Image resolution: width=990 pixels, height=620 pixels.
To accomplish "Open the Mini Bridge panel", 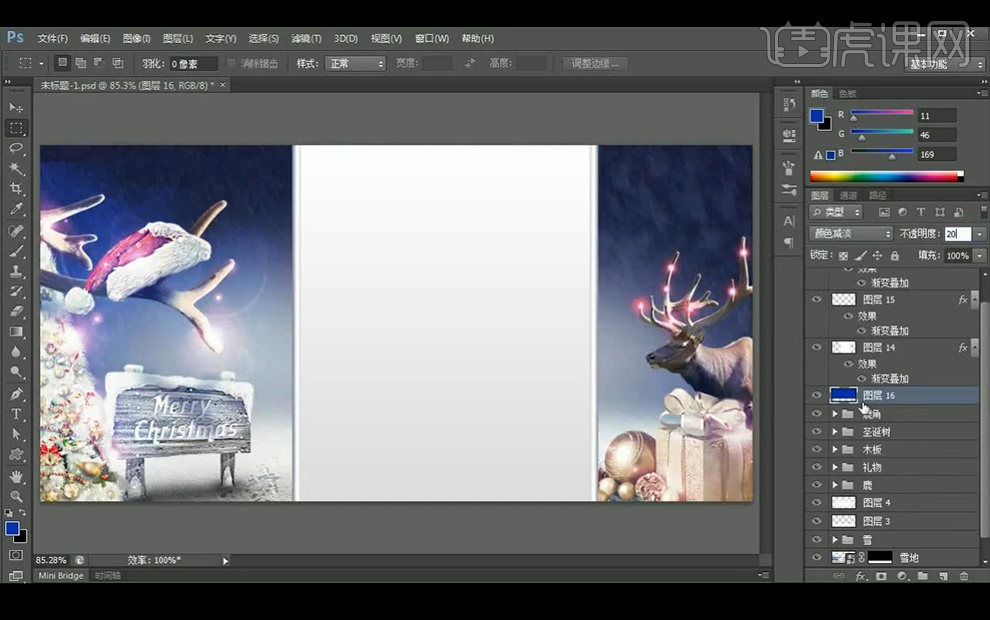I will [61, 576].
